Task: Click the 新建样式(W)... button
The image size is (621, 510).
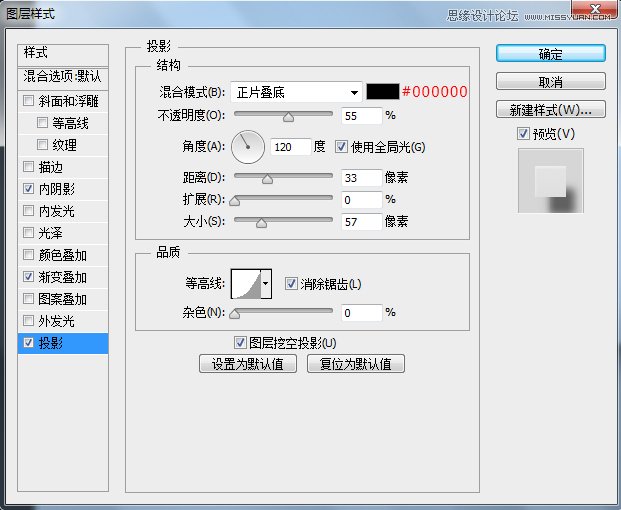Action: click(x=551, y=109)
